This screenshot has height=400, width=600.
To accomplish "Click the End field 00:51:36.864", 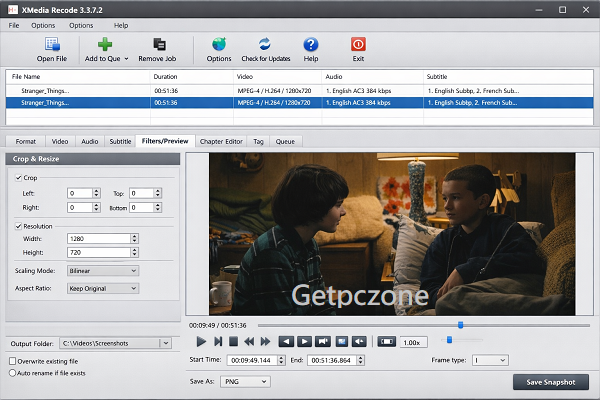I will (x=332, y=360).
